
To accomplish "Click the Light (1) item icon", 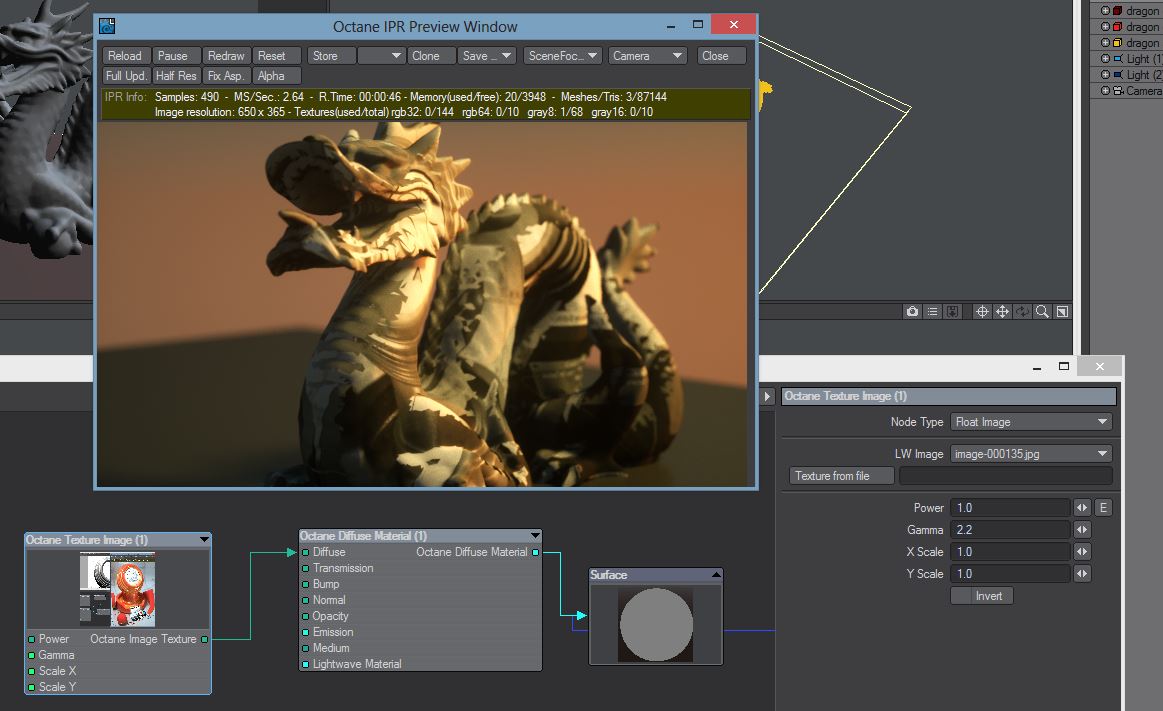I will pyautogui.click(x=1118, y=59).
